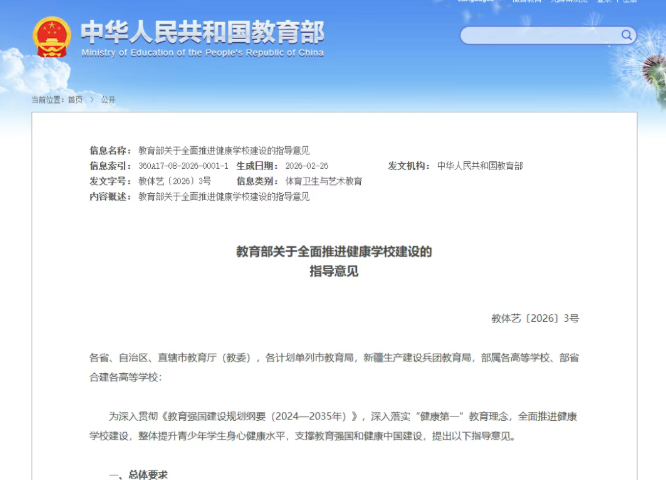The height and width of the screenshot is (480, 666).
Task: Click the search magnifier icon
Action: (x=627, y=35)
